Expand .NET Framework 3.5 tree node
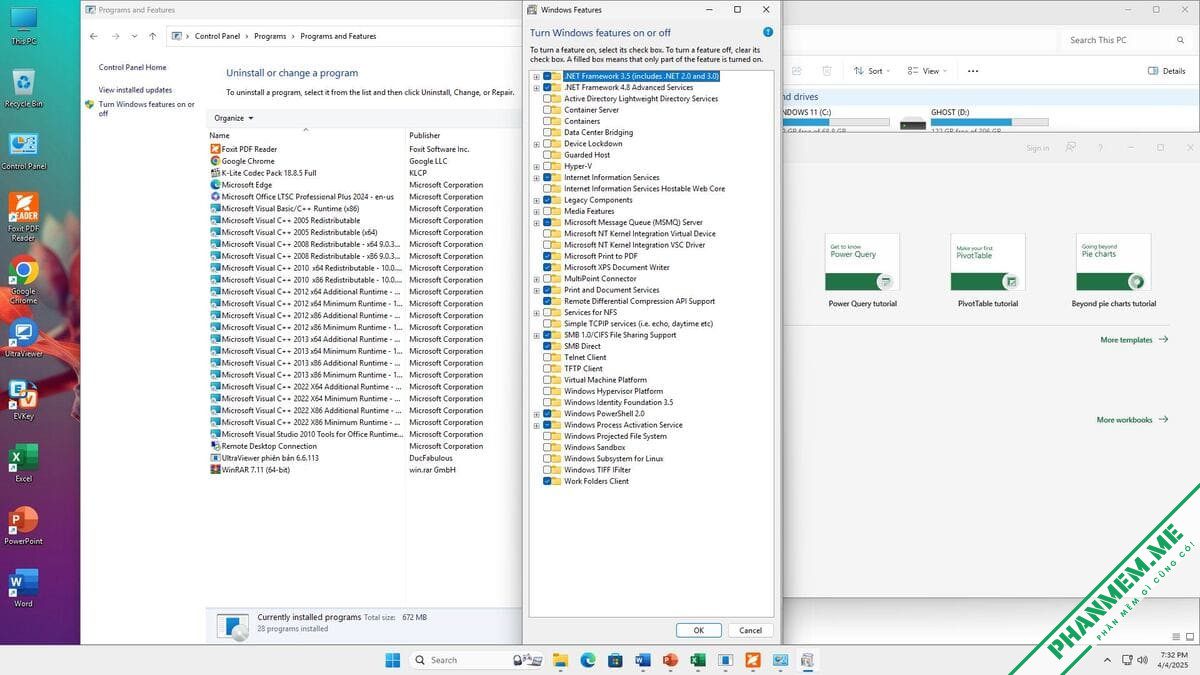1200x675 pixels. pyautogui.click(x=536, y=76)
